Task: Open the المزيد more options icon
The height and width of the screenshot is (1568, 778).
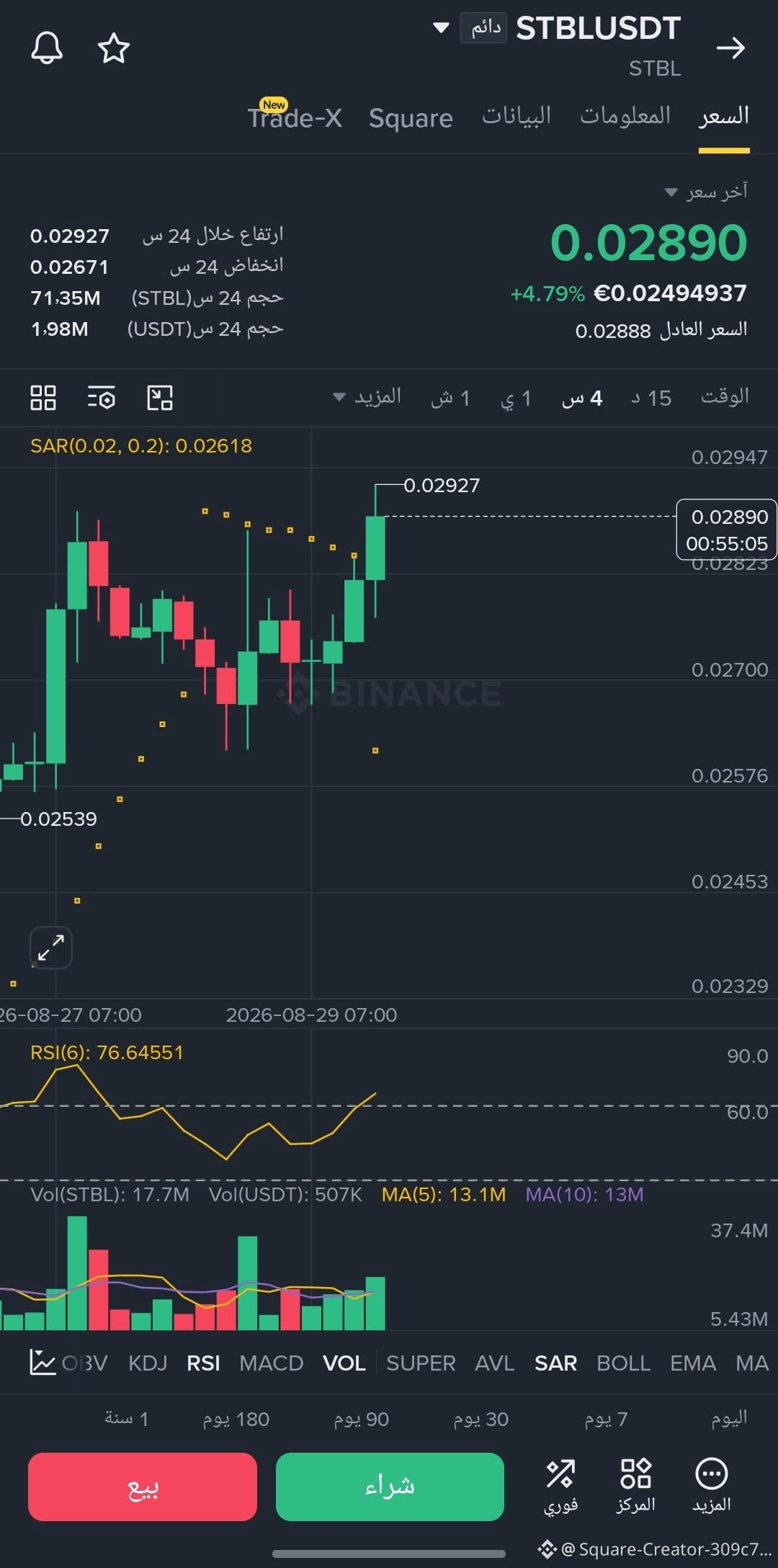Action: (712, 1486)
